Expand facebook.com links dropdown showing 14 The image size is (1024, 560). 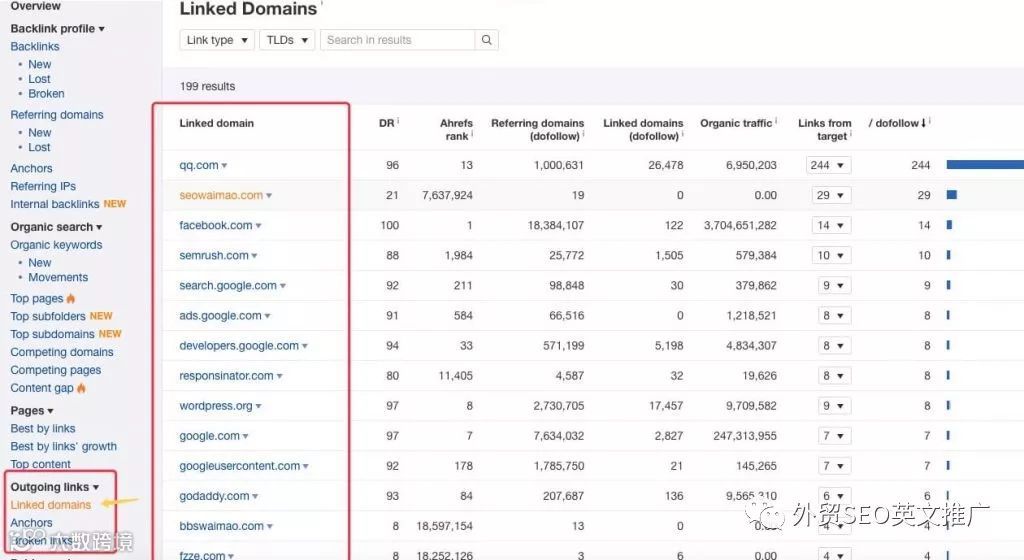(829, 225)
